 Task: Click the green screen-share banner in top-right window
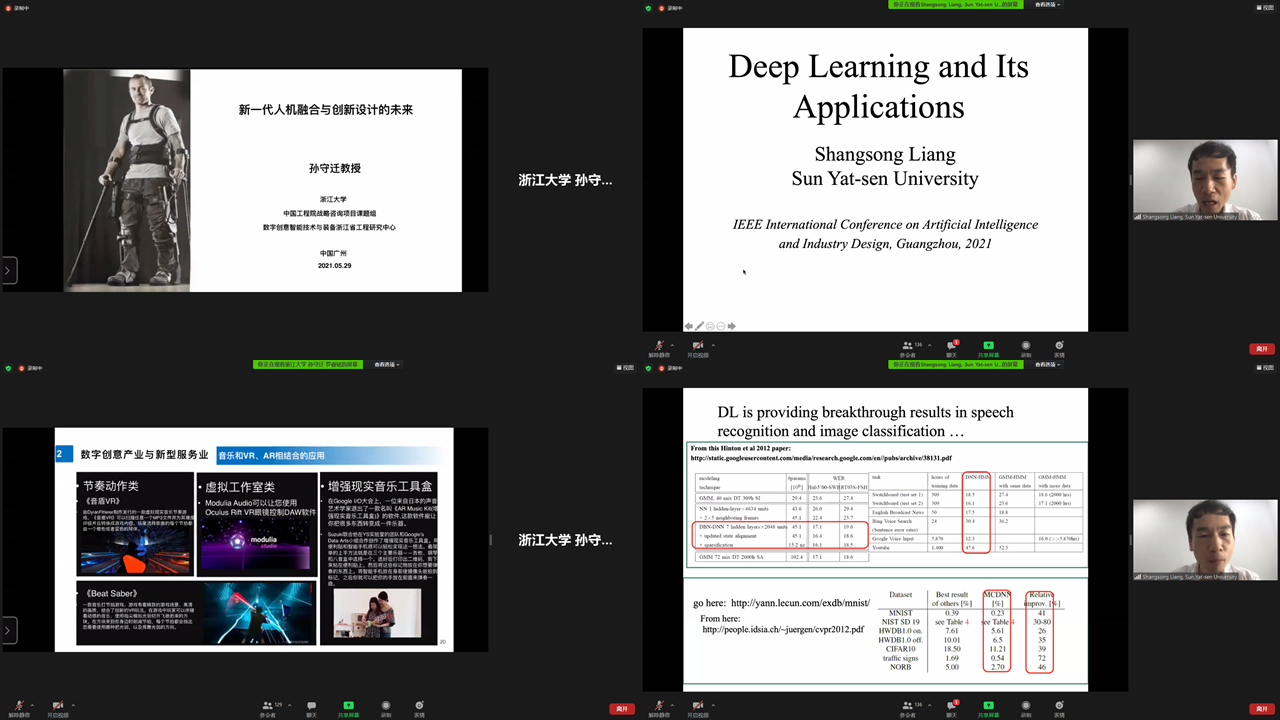click(958, 4)
